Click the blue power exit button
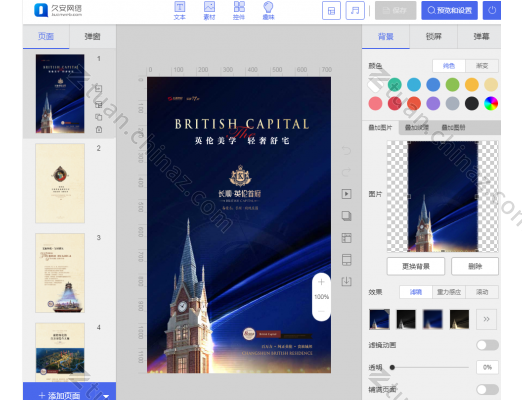This screenshot has height=400, width=522. pyautogui.click(x=492, y=10)
